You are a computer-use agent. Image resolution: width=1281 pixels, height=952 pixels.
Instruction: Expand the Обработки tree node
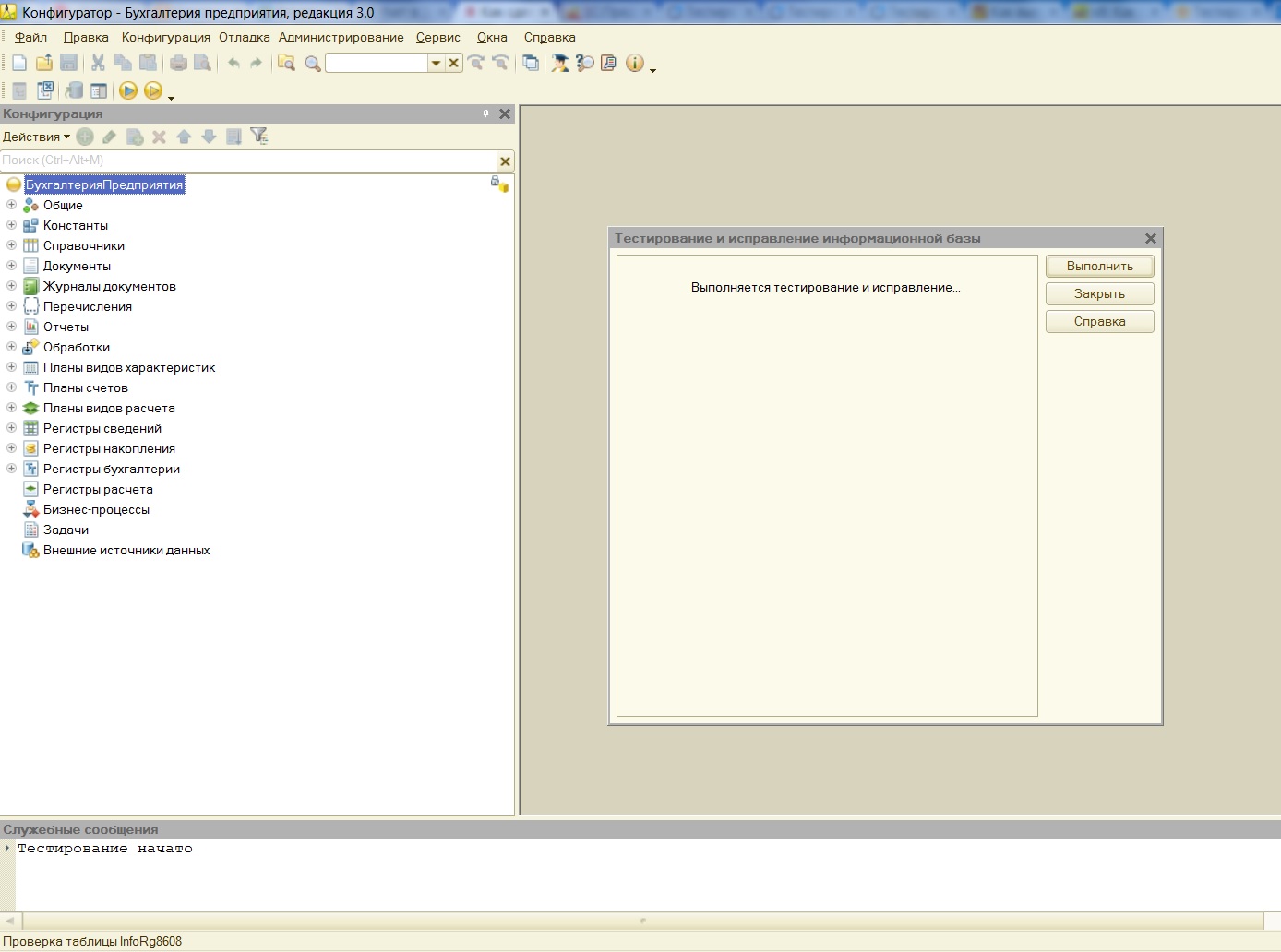pos(11,347)
